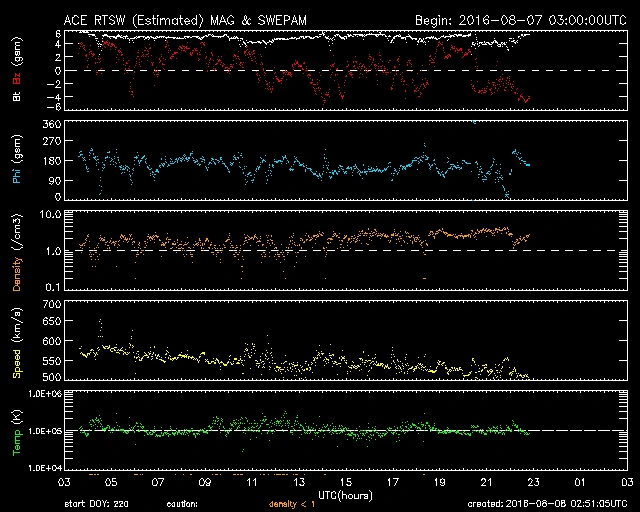Click the "(K)" temperature unit label
Image resolution: width=640 pixels, height=512 pixels.
coord(17,416)
